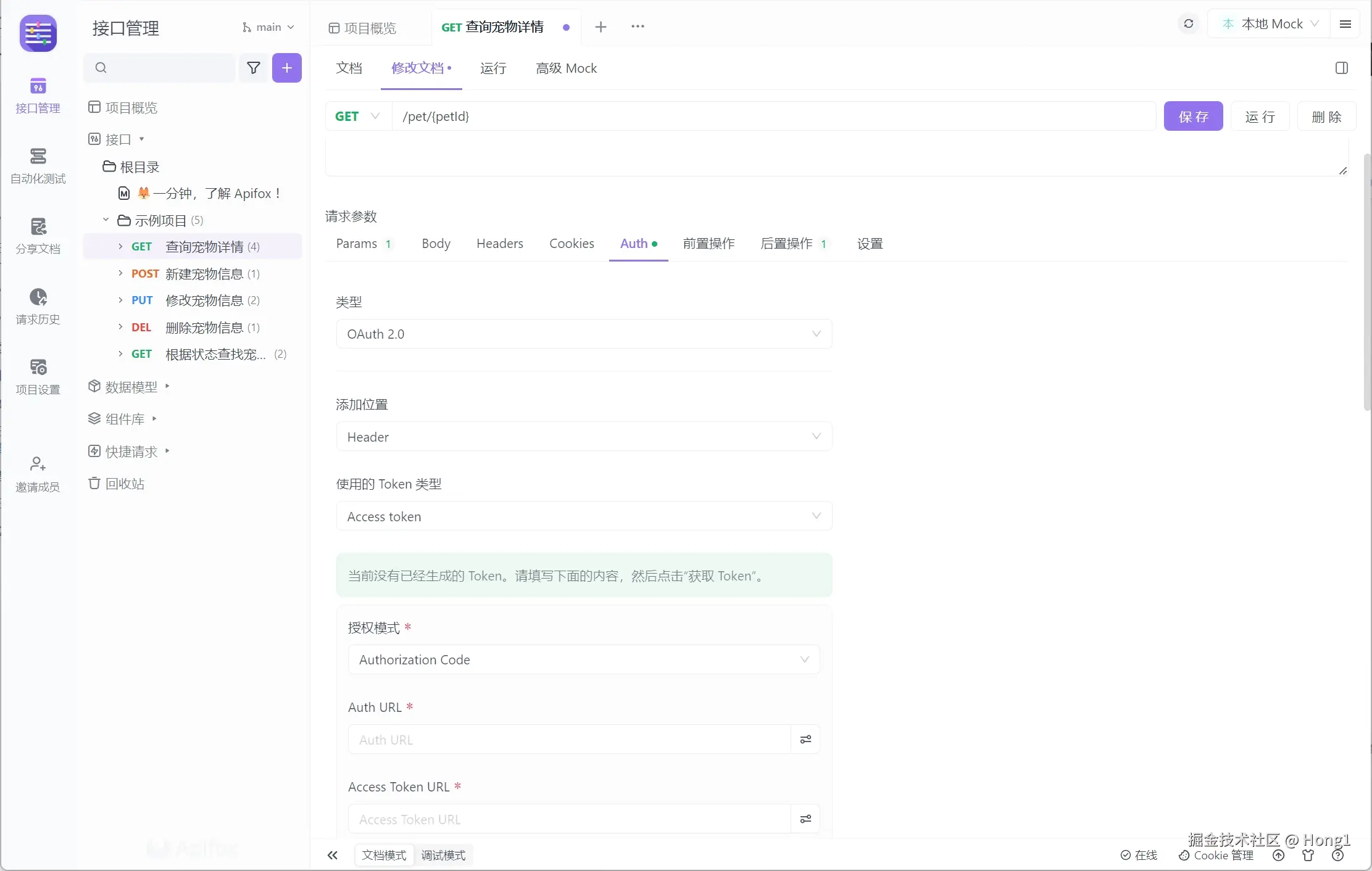This screenshot has width=1372, height=871.
Task: Click the 保存 button
Action: (1192, 117)
